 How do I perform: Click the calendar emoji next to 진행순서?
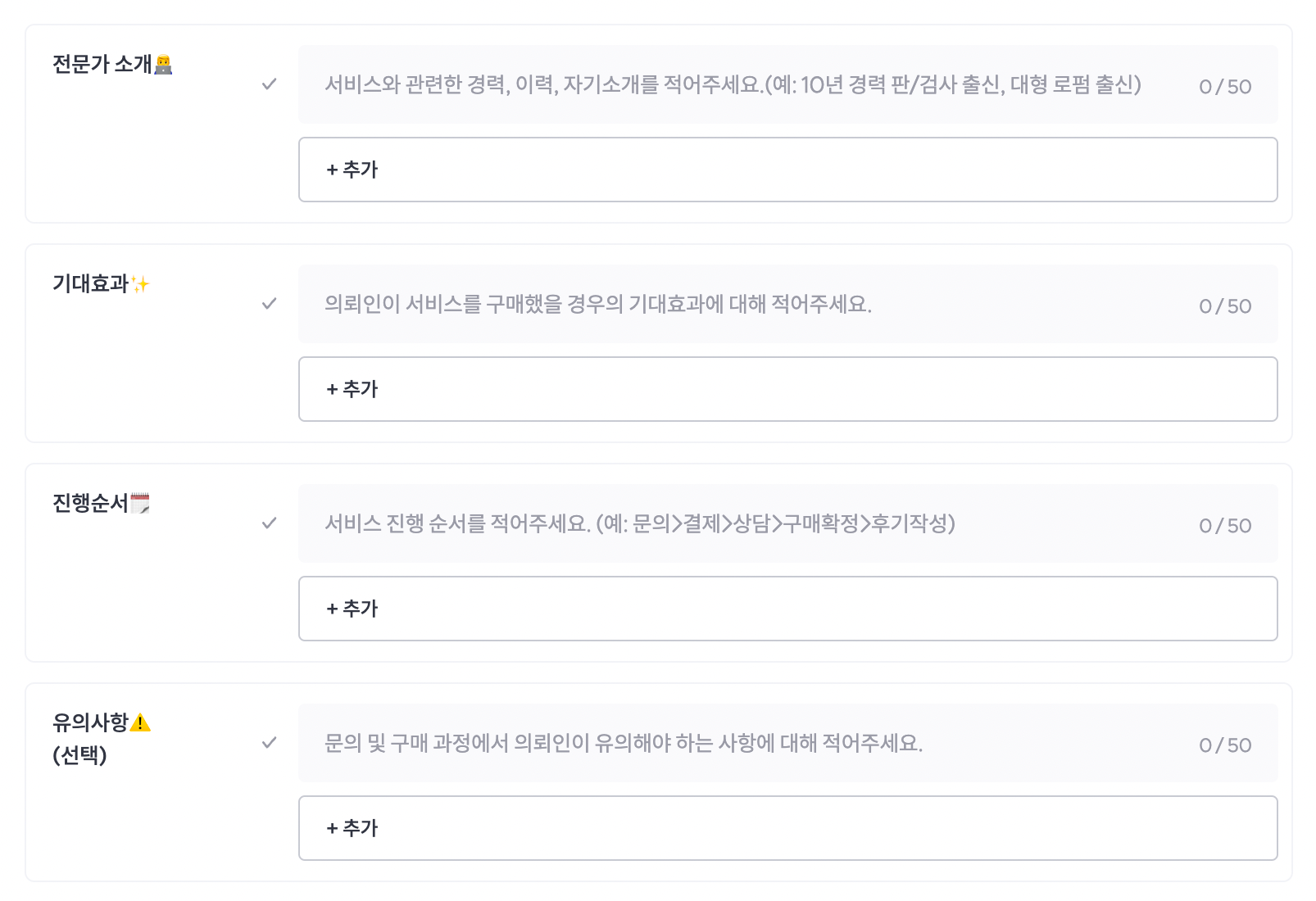point(140,504)
